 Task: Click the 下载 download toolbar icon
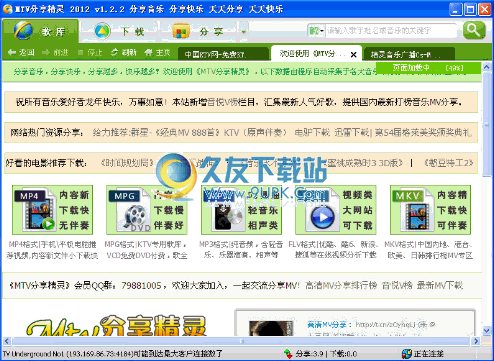click(102, 31)
